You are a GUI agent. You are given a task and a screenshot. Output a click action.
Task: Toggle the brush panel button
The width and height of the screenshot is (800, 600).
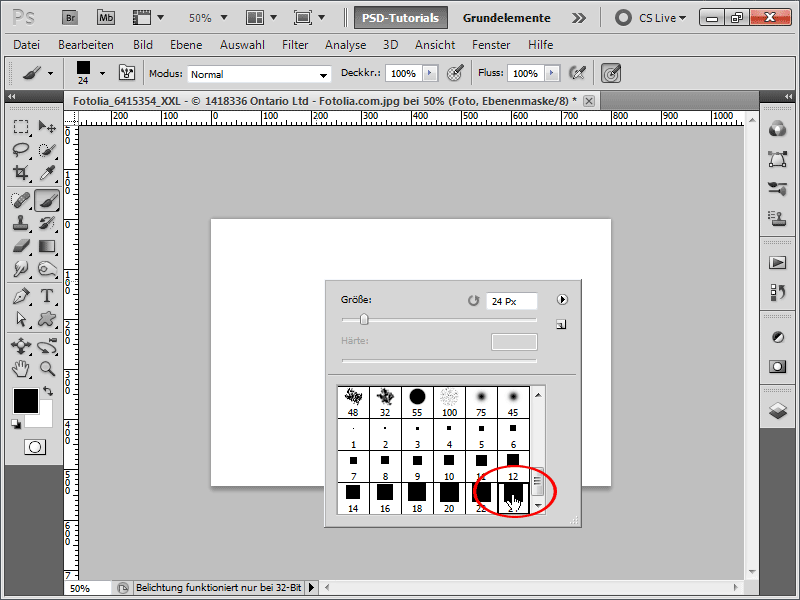tap(127, 73)
